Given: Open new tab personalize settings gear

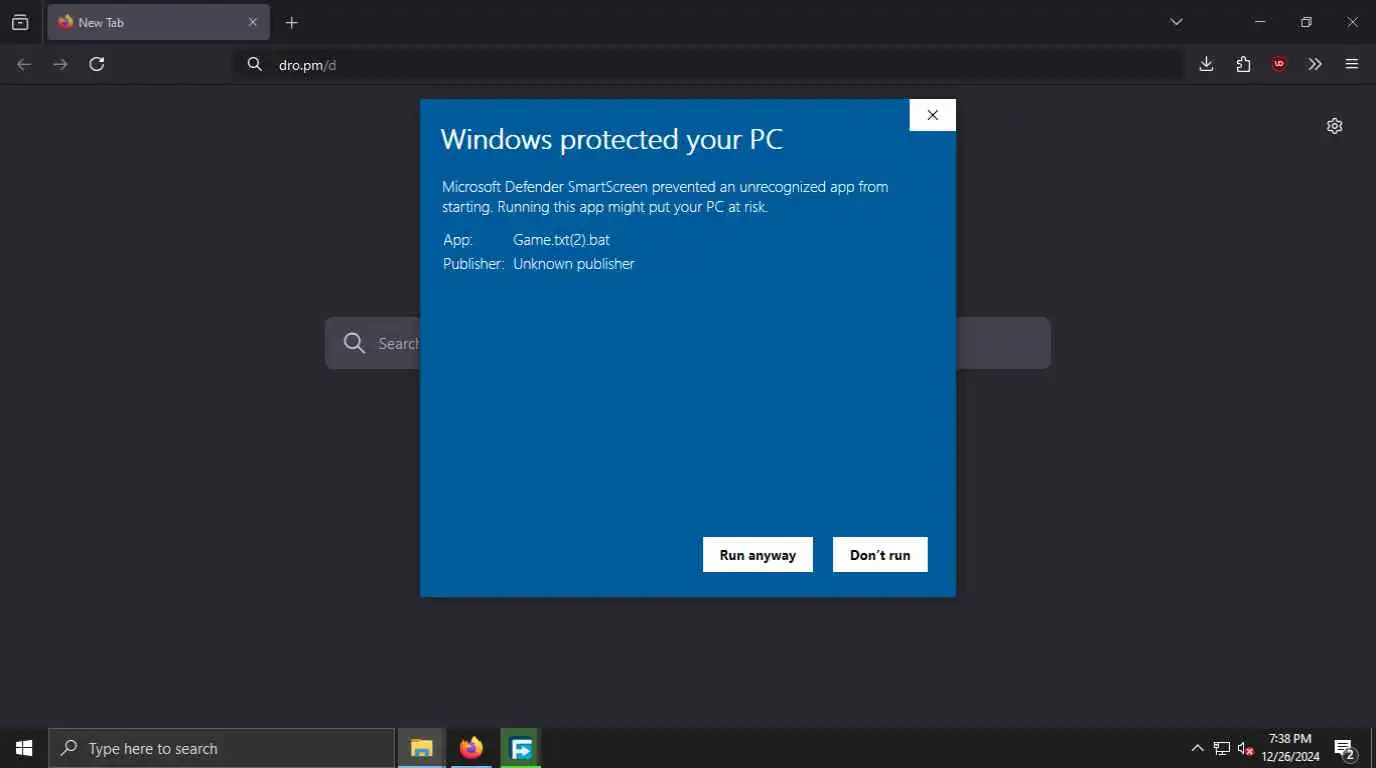Looking at the screenshot, I should coord(1335,126).
